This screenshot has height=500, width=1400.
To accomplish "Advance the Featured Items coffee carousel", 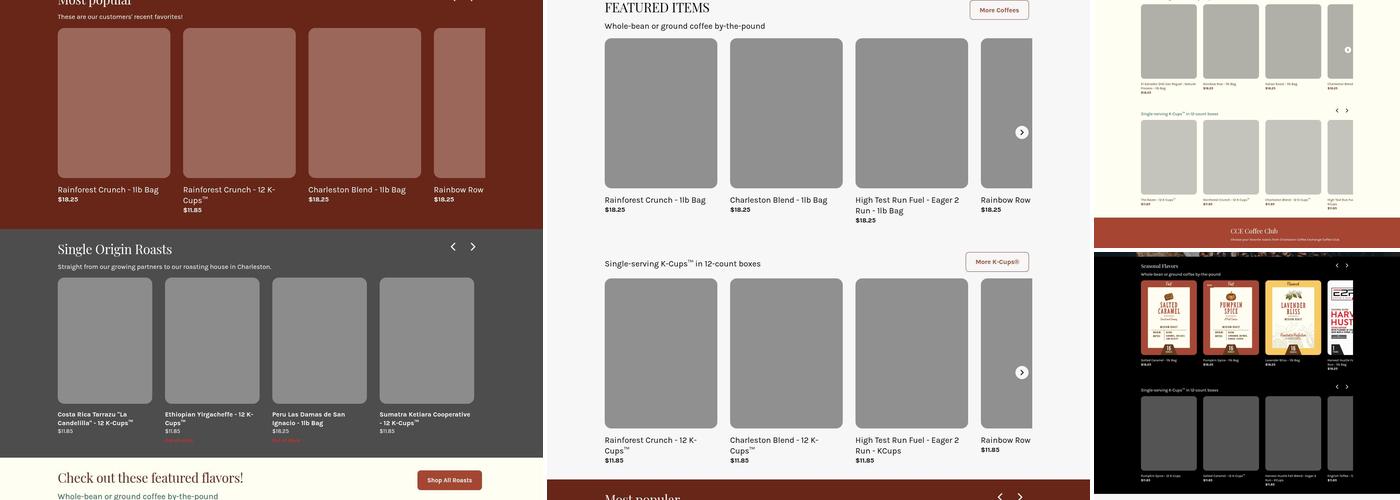I will tap(1021, 132).
